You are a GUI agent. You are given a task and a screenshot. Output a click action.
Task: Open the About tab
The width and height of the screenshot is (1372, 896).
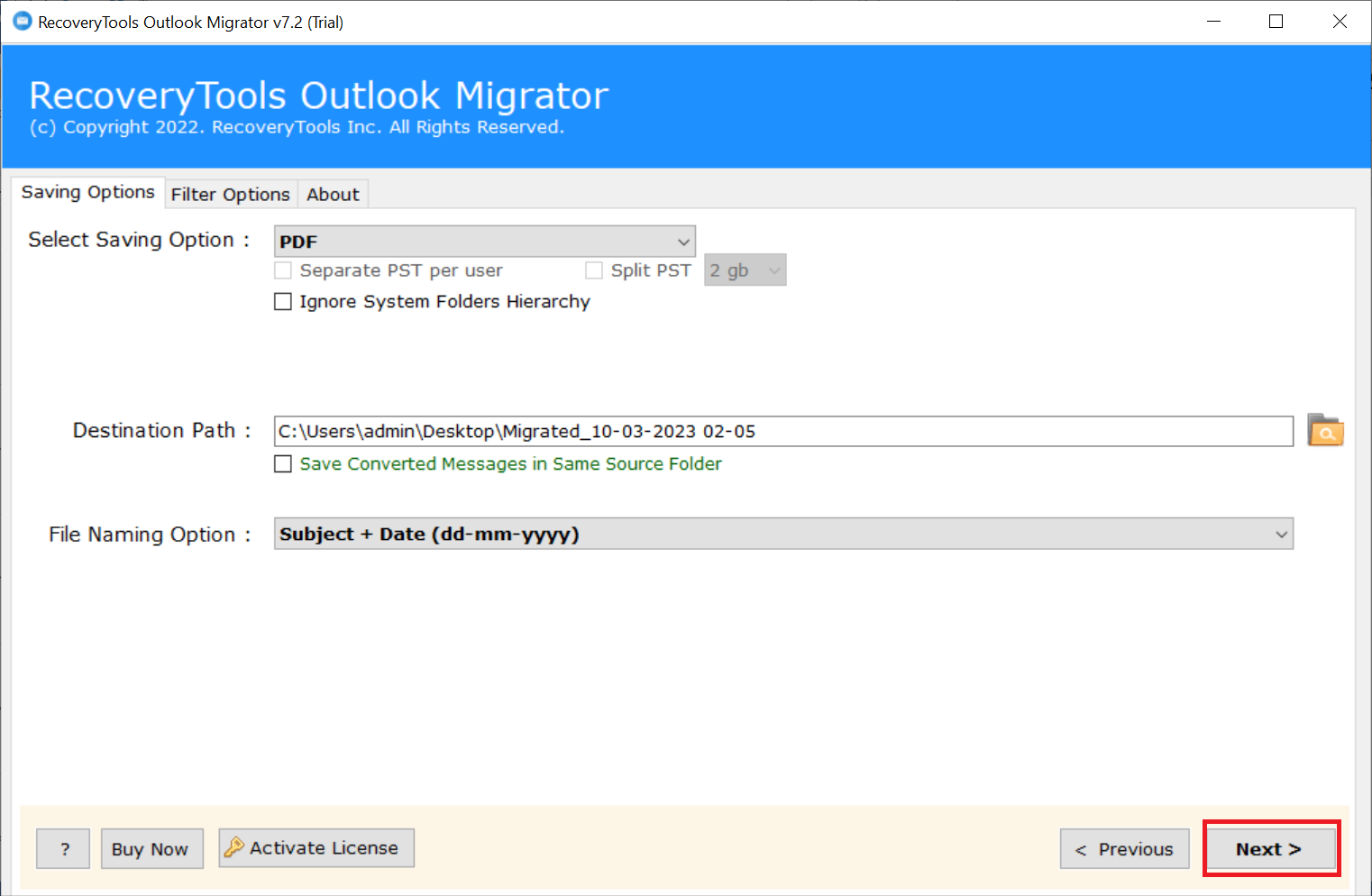tap(333, 195)
